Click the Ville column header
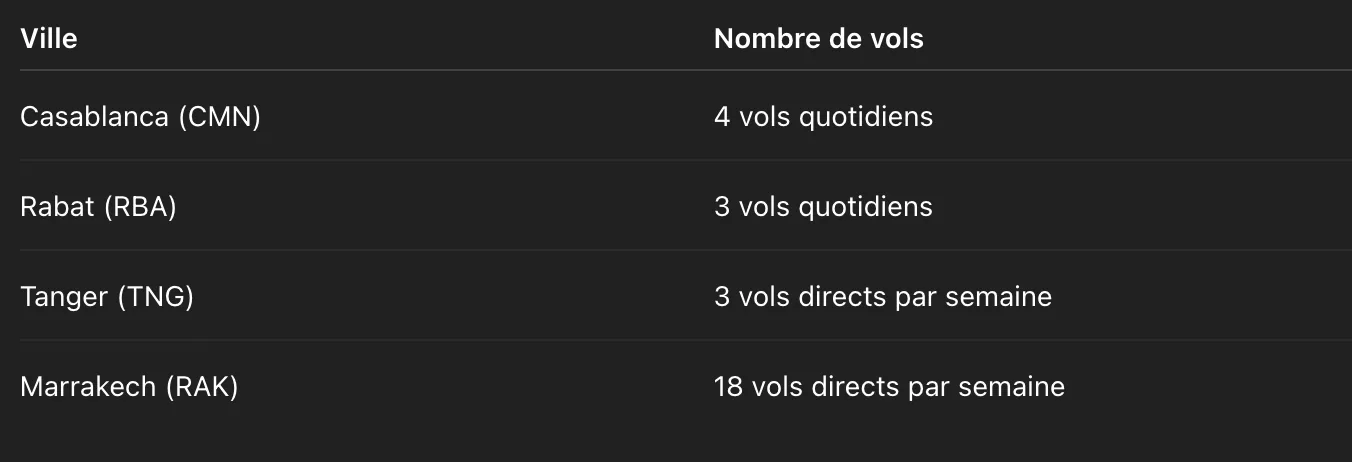Image resolution: width=1352 pixels, height=462 pixels. [x=49, y=39]
